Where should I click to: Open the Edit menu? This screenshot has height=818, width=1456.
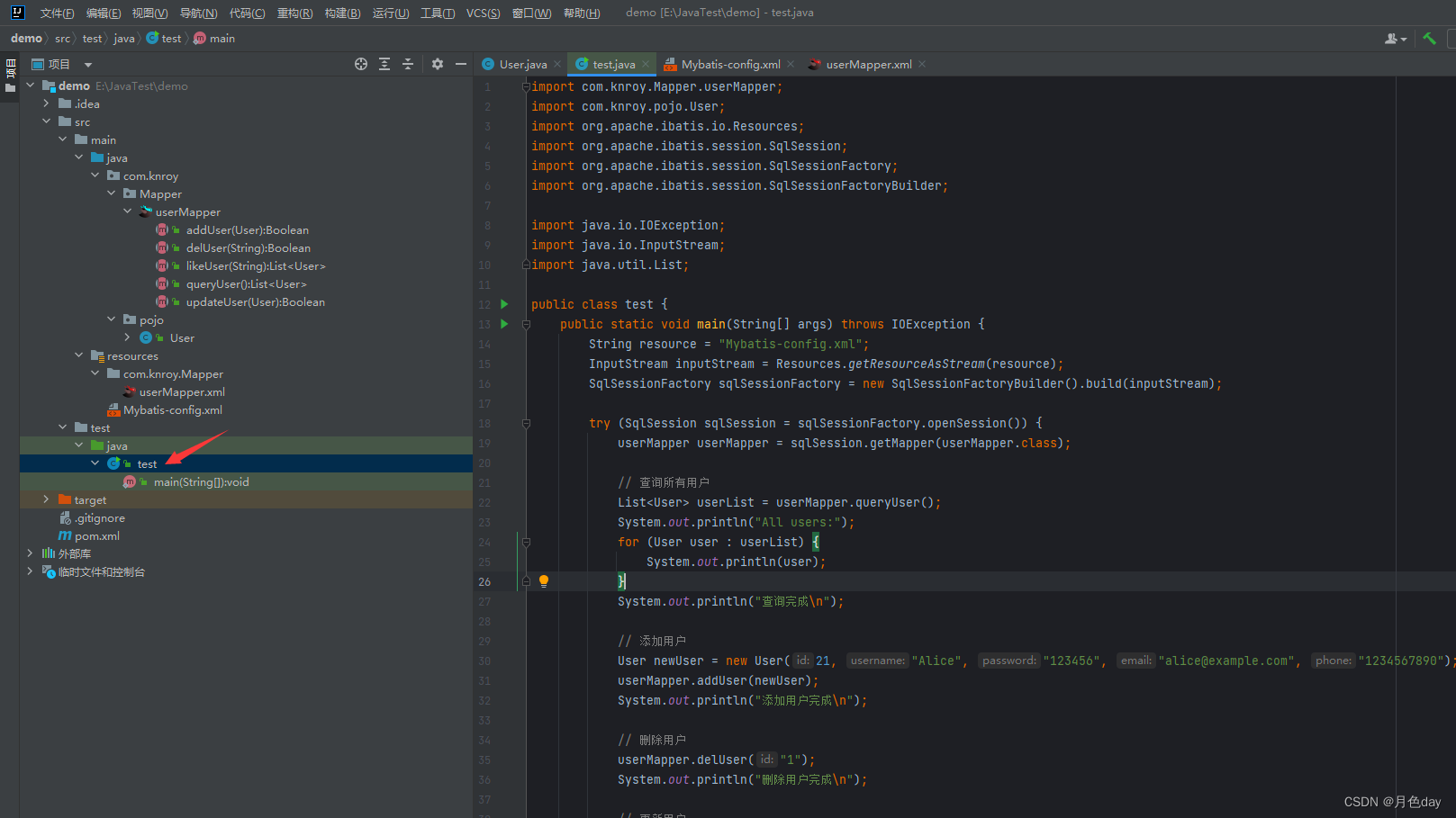[x=104, y=13]
